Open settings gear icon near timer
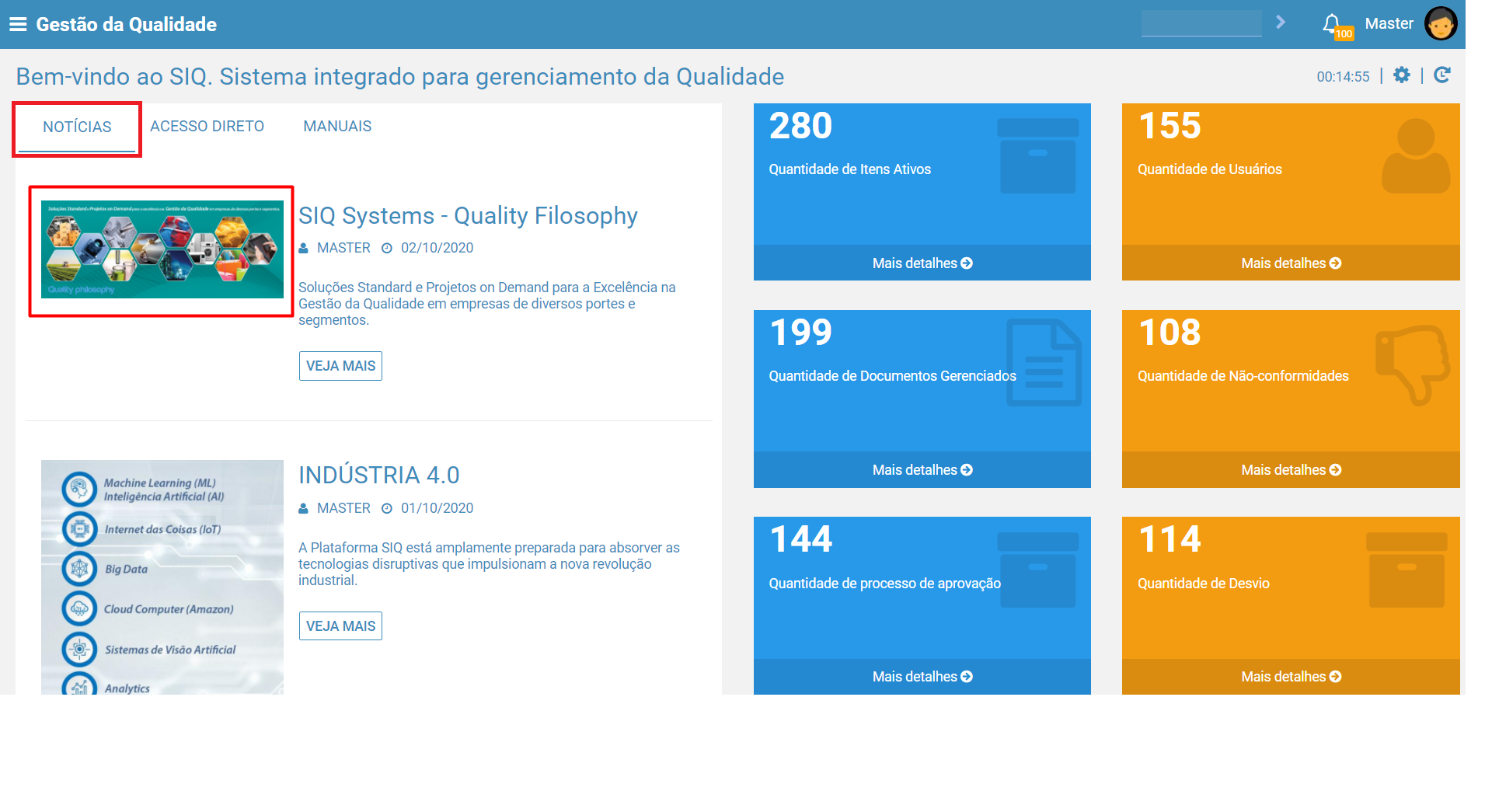Image resolution: width=1492 pixels, height=812 pixels. pos(1402,75)
